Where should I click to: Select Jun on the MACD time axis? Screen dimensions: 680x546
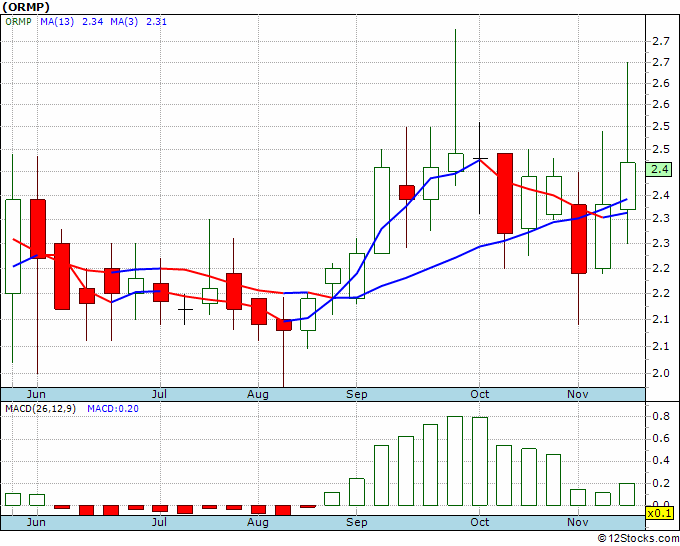point(36,522)
